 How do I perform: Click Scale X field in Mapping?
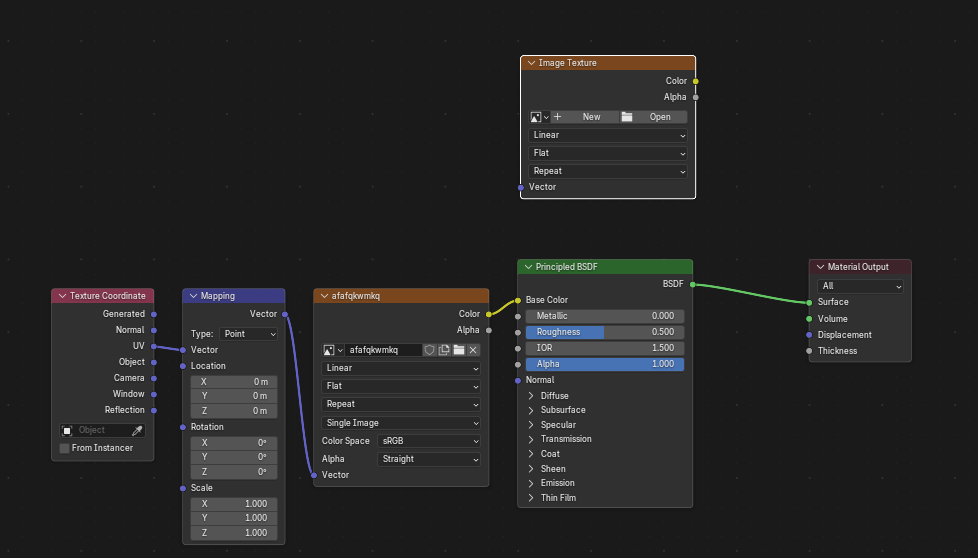(x=234, y=504)
